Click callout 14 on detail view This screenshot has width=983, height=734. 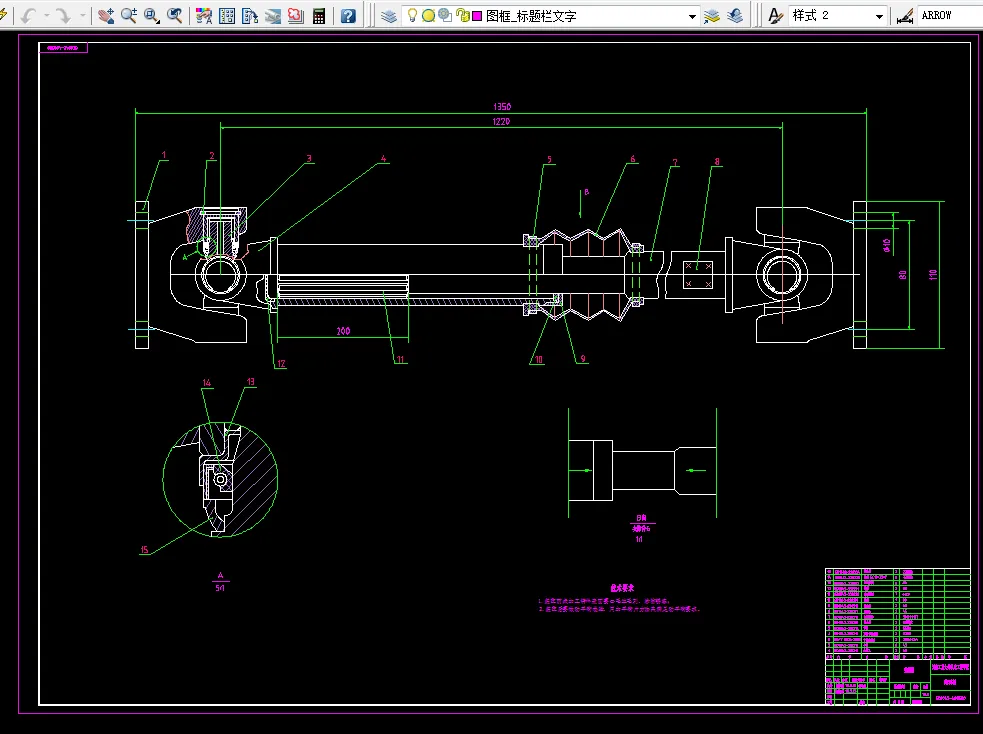click(207, 383)
